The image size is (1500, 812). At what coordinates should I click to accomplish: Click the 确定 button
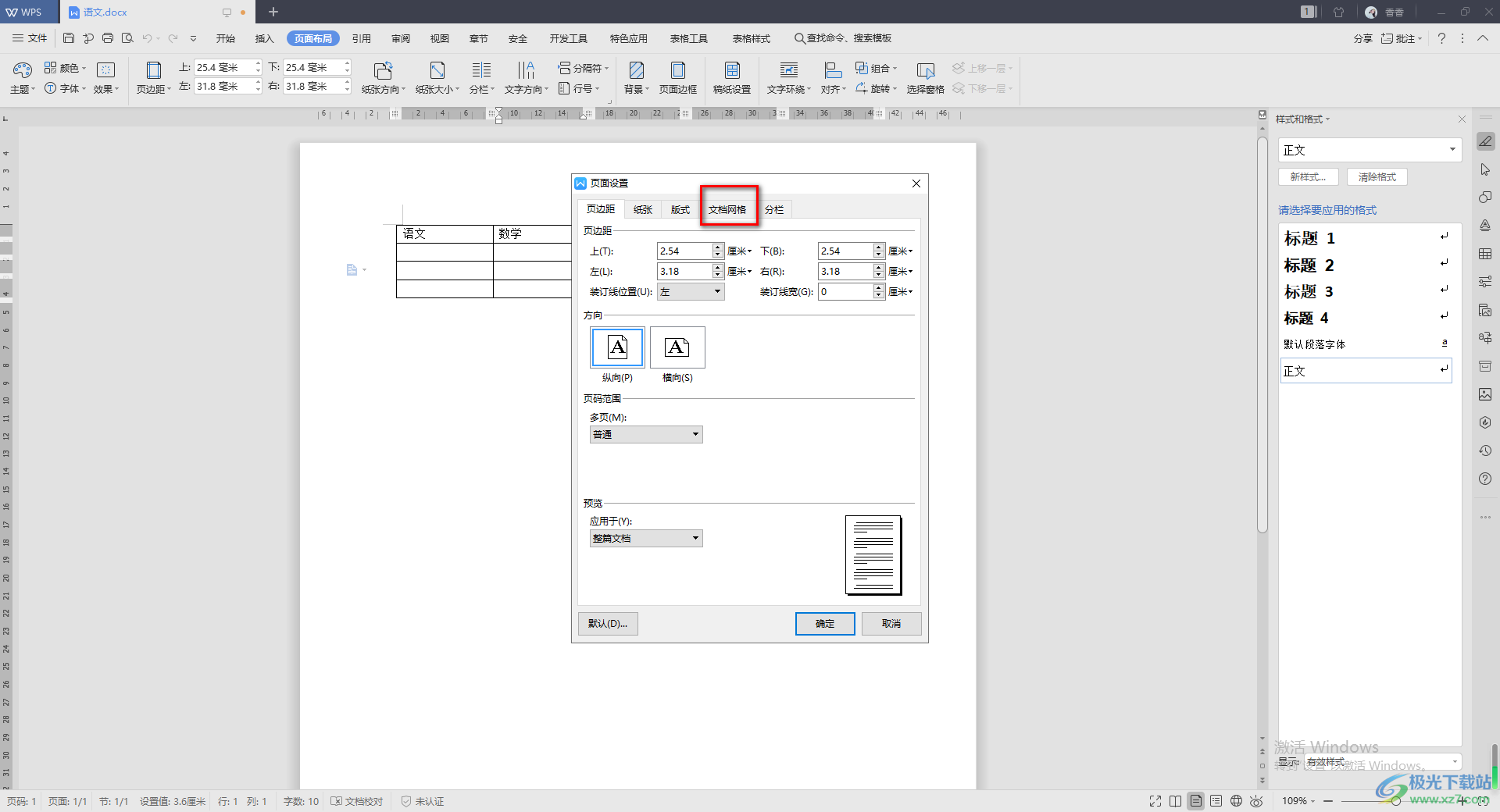(825, 624)
